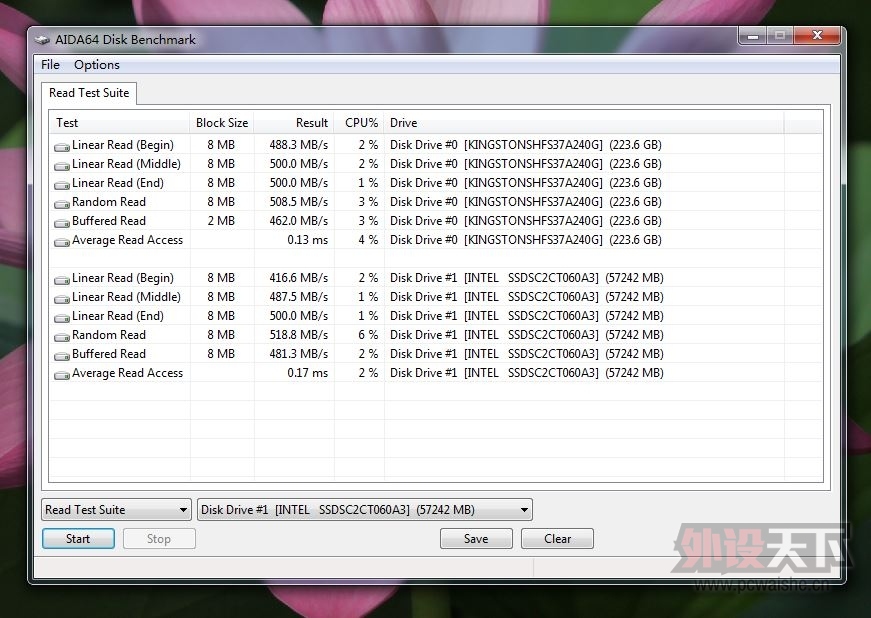The image size is (871, 618).
Task: Select the Read Test Suite tab
Action: (89, 93)
